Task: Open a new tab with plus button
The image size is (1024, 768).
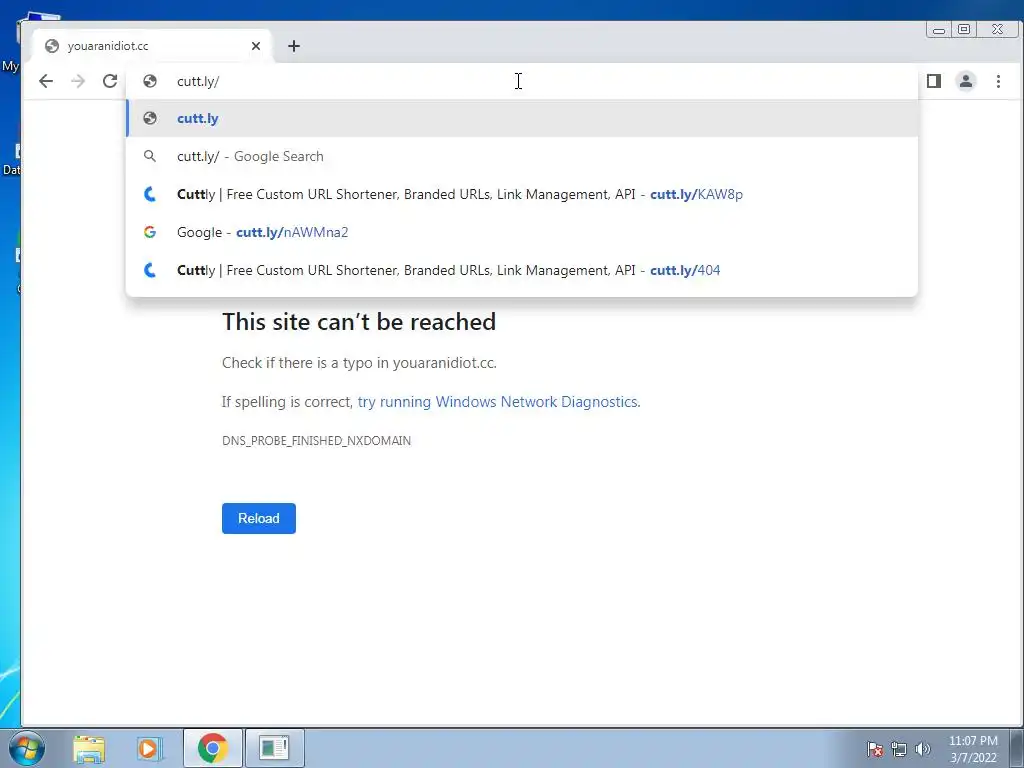Action: point(294,46)
